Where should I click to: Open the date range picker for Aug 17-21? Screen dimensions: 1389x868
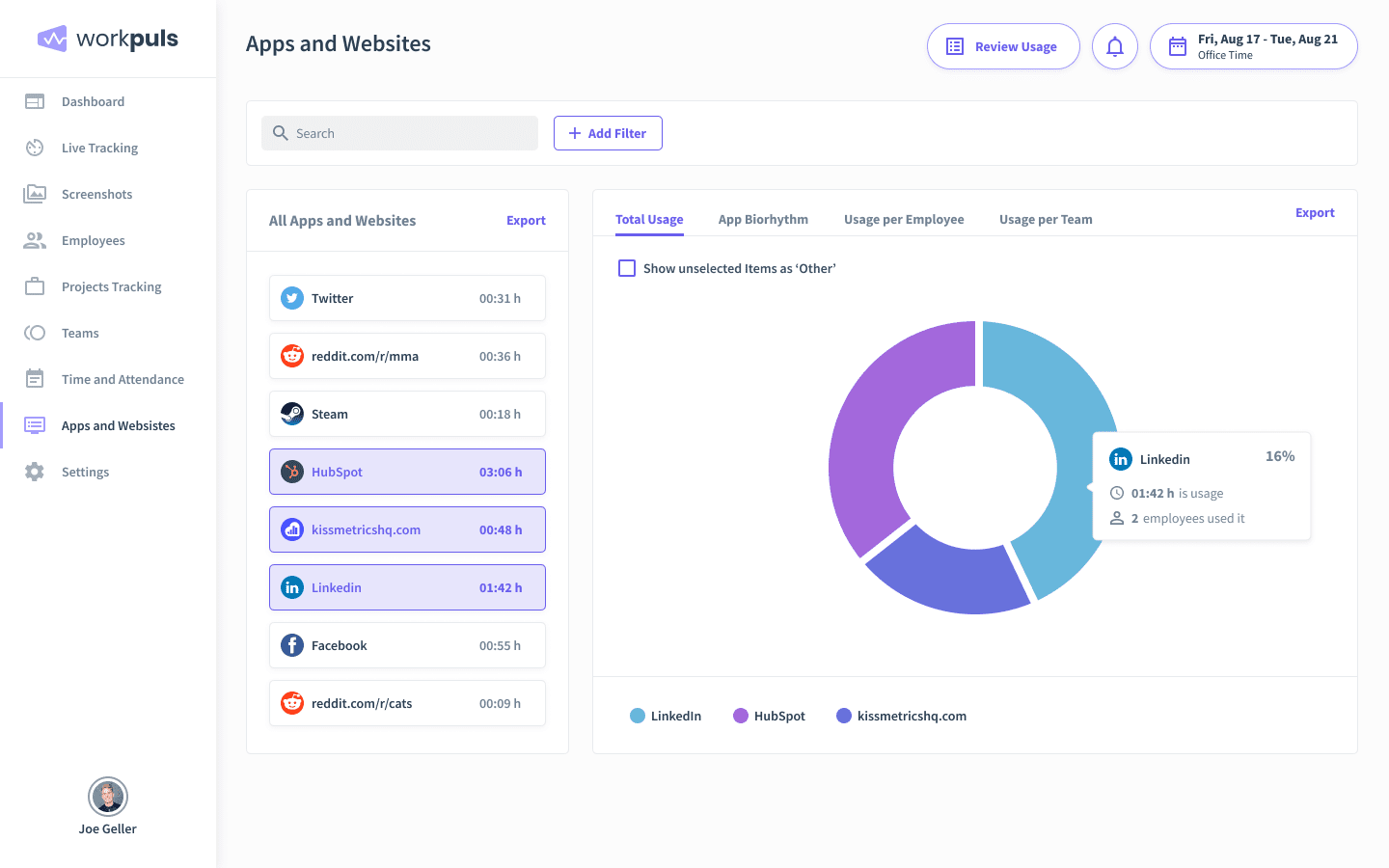pyautogui.click(x=1253, y=45)
